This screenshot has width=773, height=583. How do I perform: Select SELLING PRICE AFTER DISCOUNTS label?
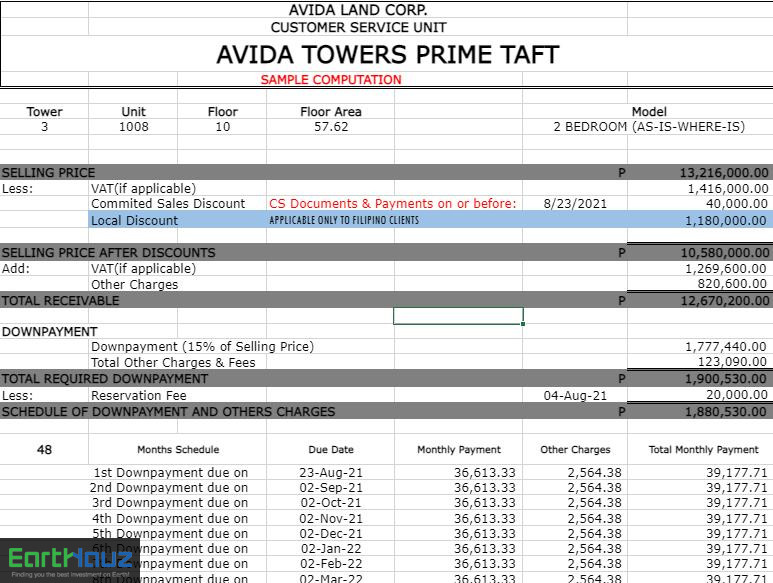click(x=108, y=252)
